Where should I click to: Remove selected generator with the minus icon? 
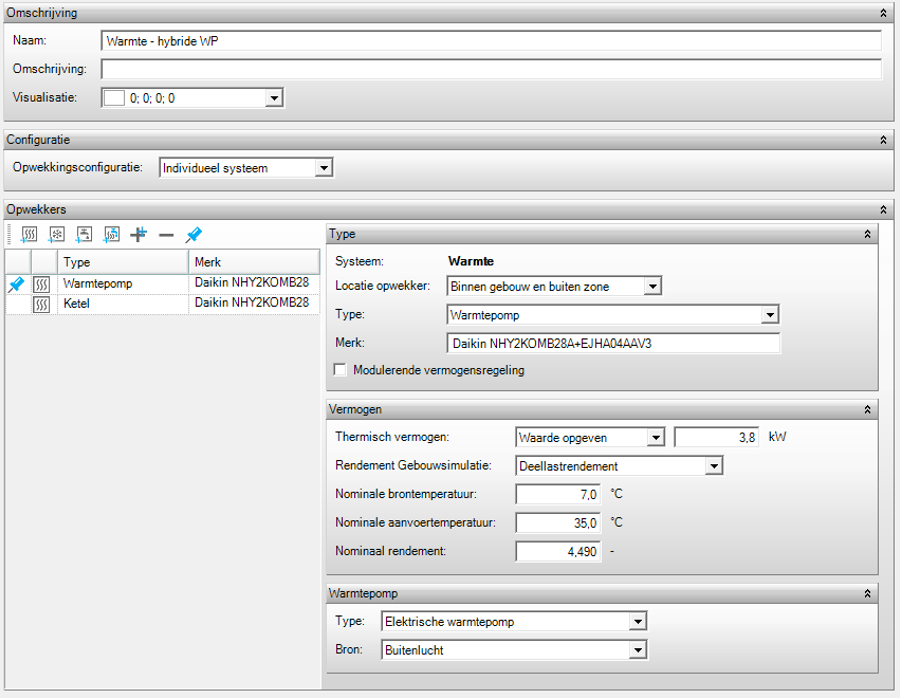(166, 235)
